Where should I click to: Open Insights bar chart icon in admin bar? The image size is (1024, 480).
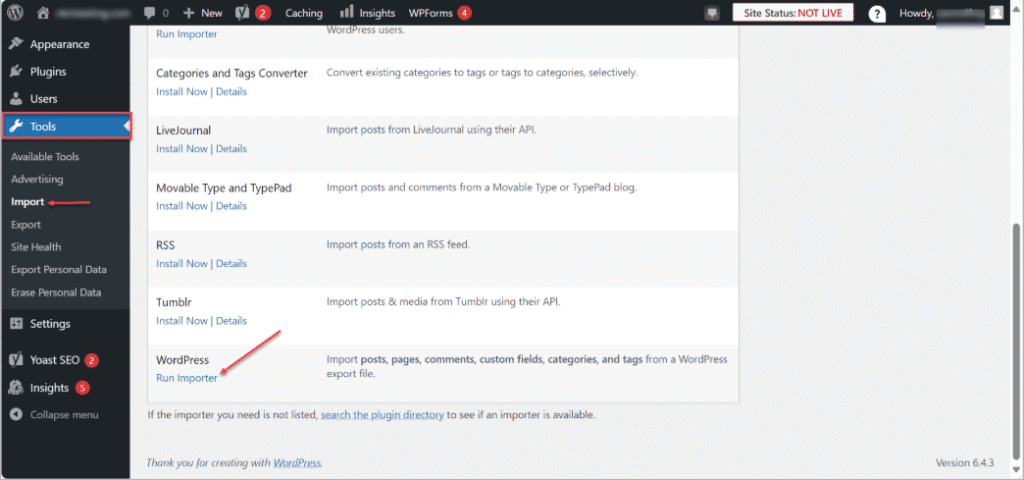[x=346, y=13]
